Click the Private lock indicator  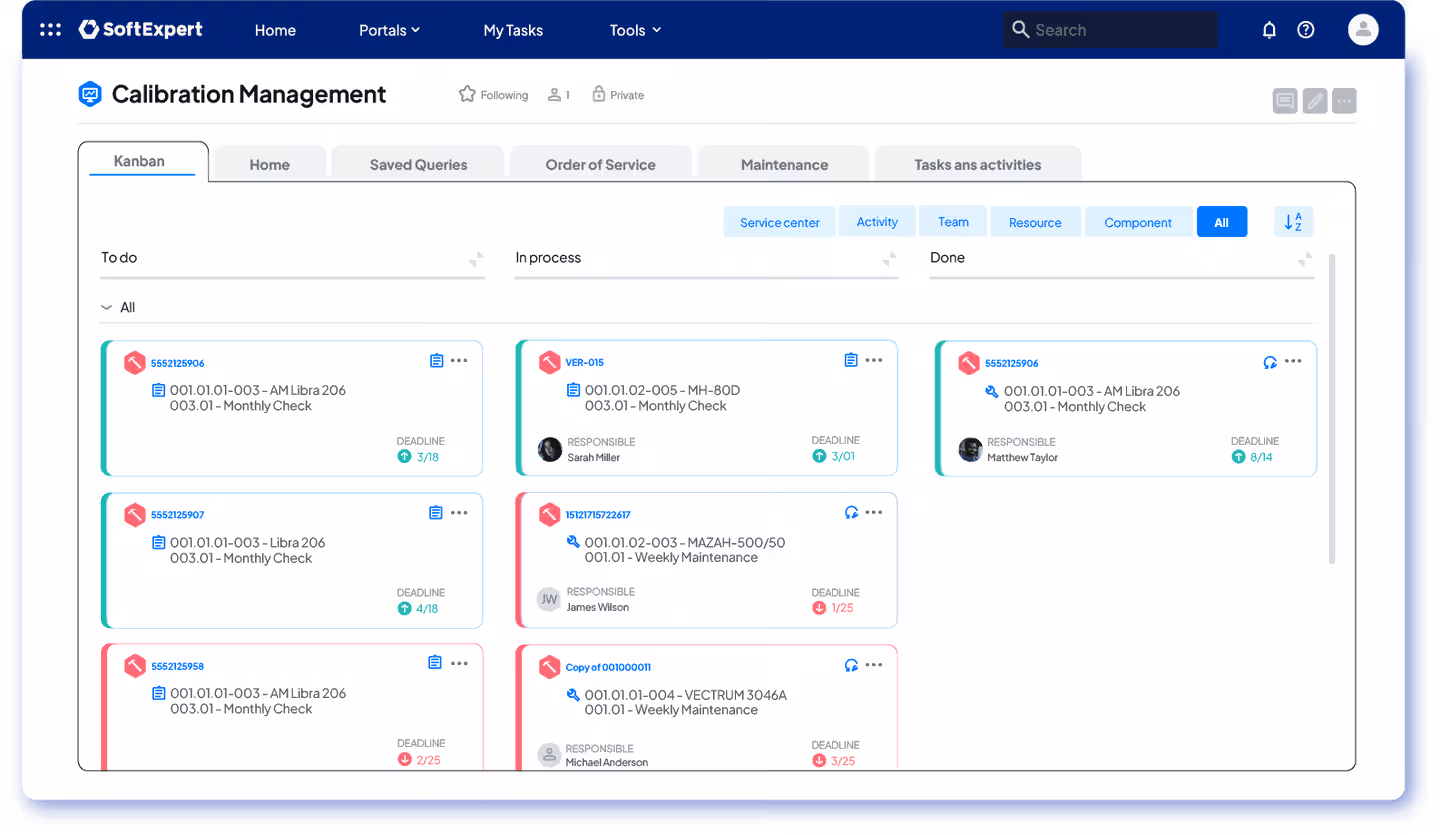(x=618, y=95)
